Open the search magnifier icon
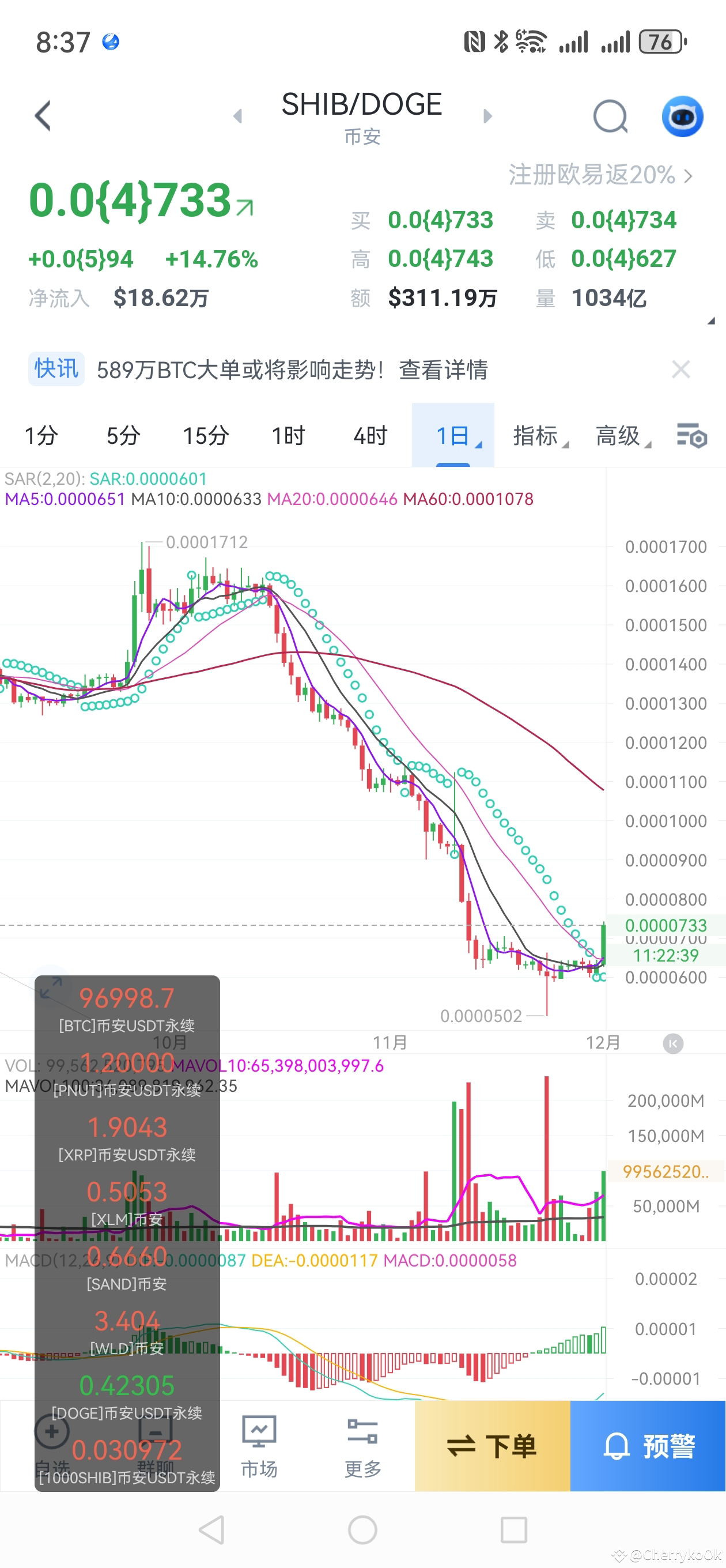Viewport: 726px width, 1568px height. 610,116
